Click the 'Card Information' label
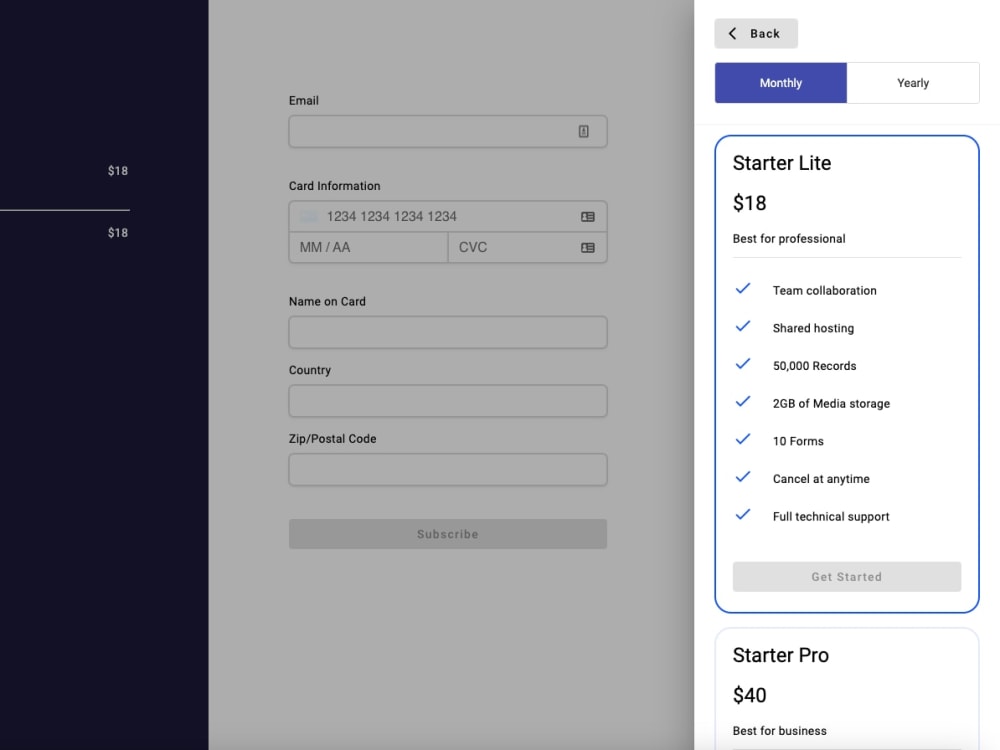This screenshot has width=1000, height=750. (x=334, y=186)
